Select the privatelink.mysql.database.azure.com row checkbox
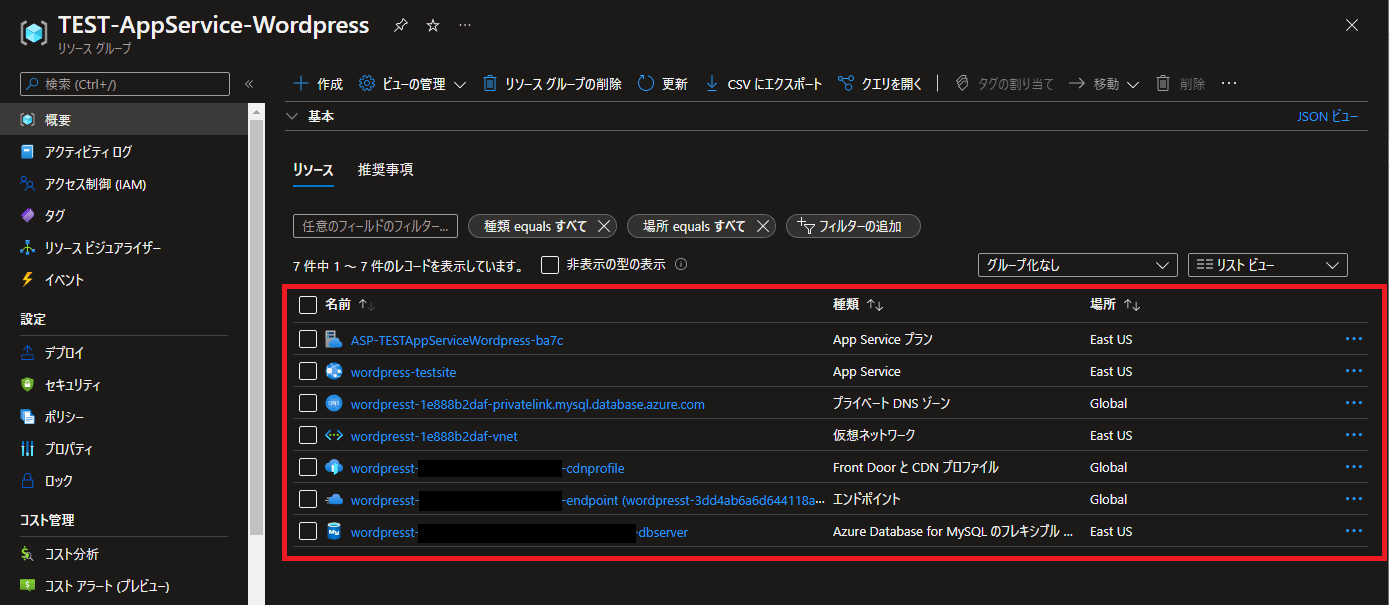Viewport: 1390px width, 605px height. pos(308,404)
